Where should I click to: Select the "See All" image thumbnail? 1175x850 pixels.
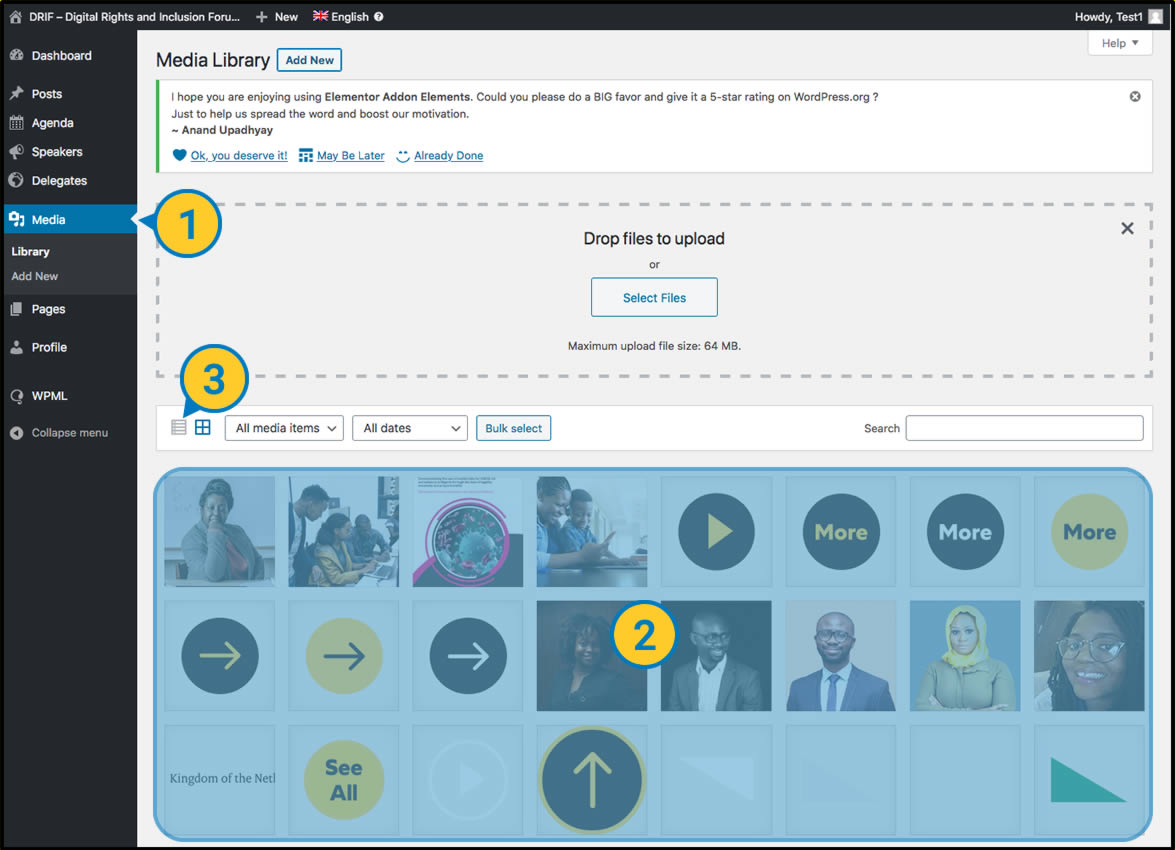tap(343, 779)
